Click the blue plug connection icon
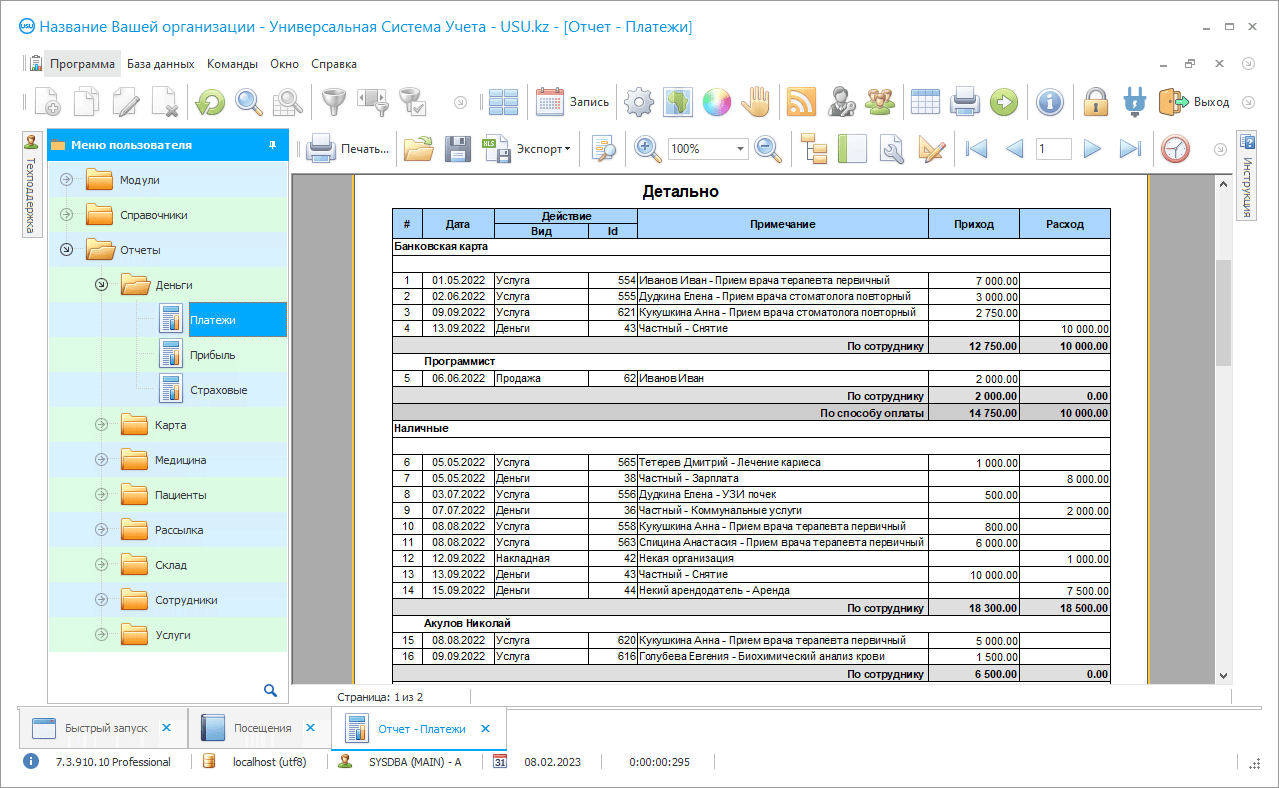 pos(1133,101)
